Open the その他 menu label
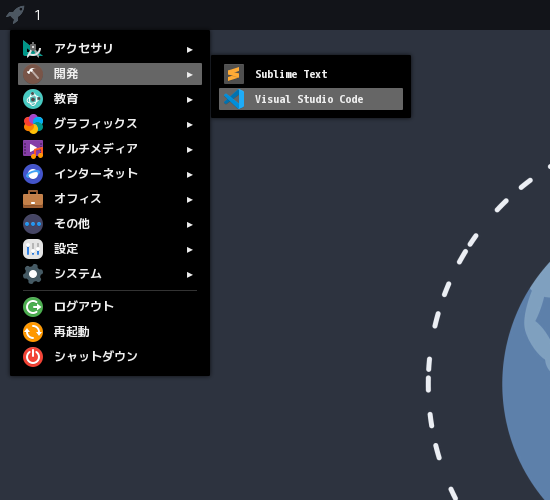 72,224
